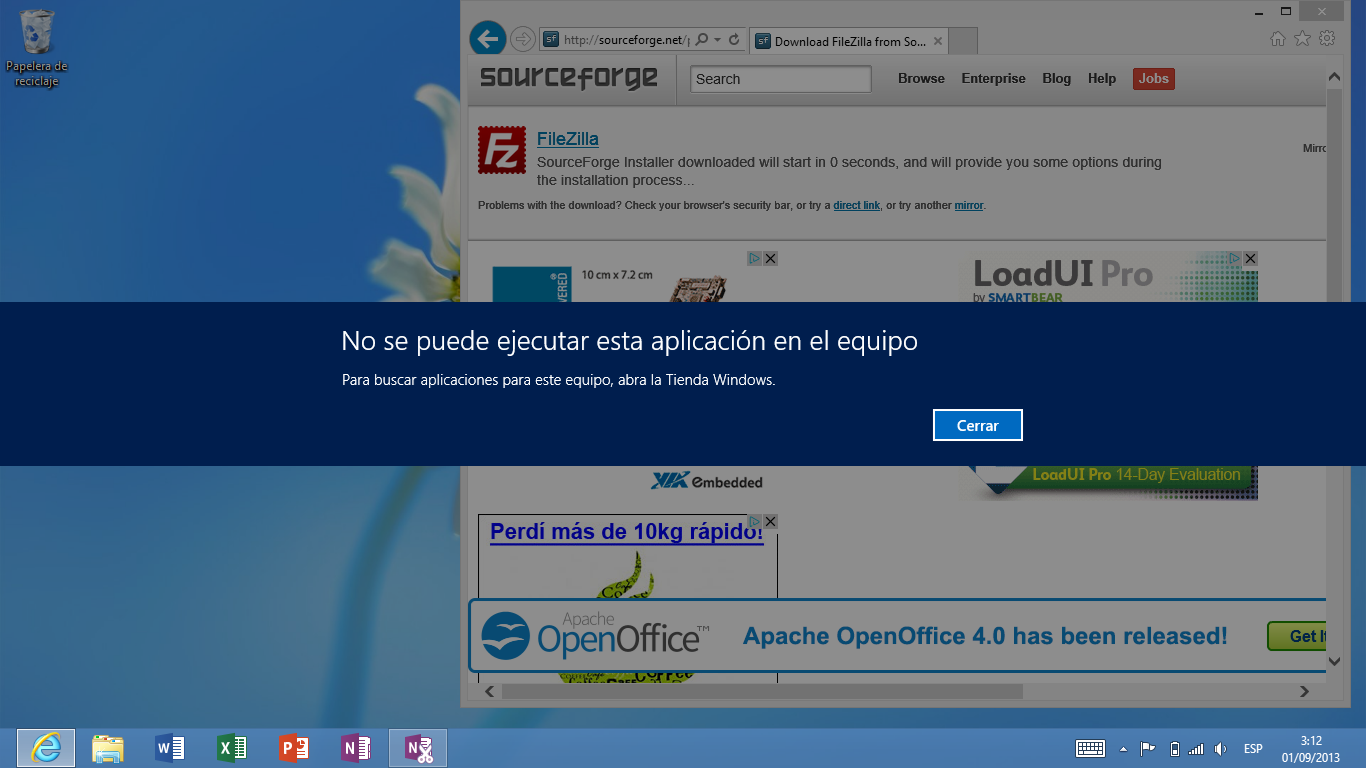The image size is (1366, 768).
Task: Click page scrollbar down arrow
Action: click(1334, 661)
